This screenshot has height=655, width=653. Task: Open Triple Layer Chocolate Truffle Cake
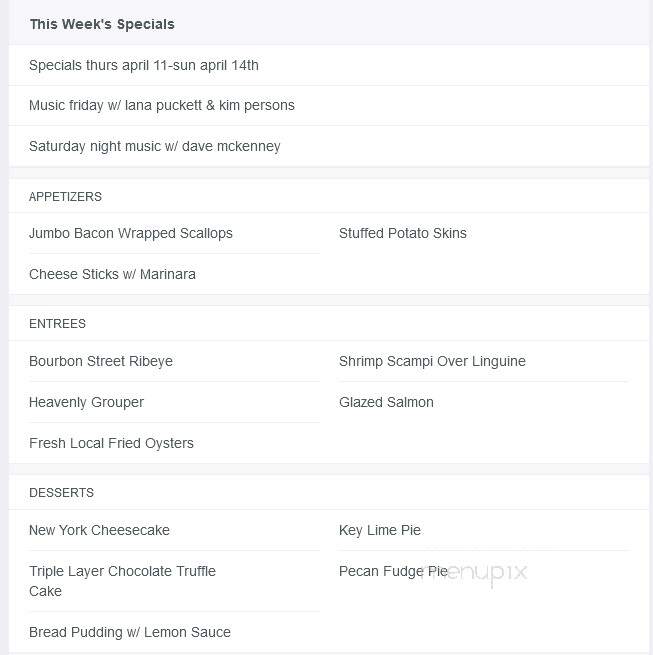click(122, 581)
